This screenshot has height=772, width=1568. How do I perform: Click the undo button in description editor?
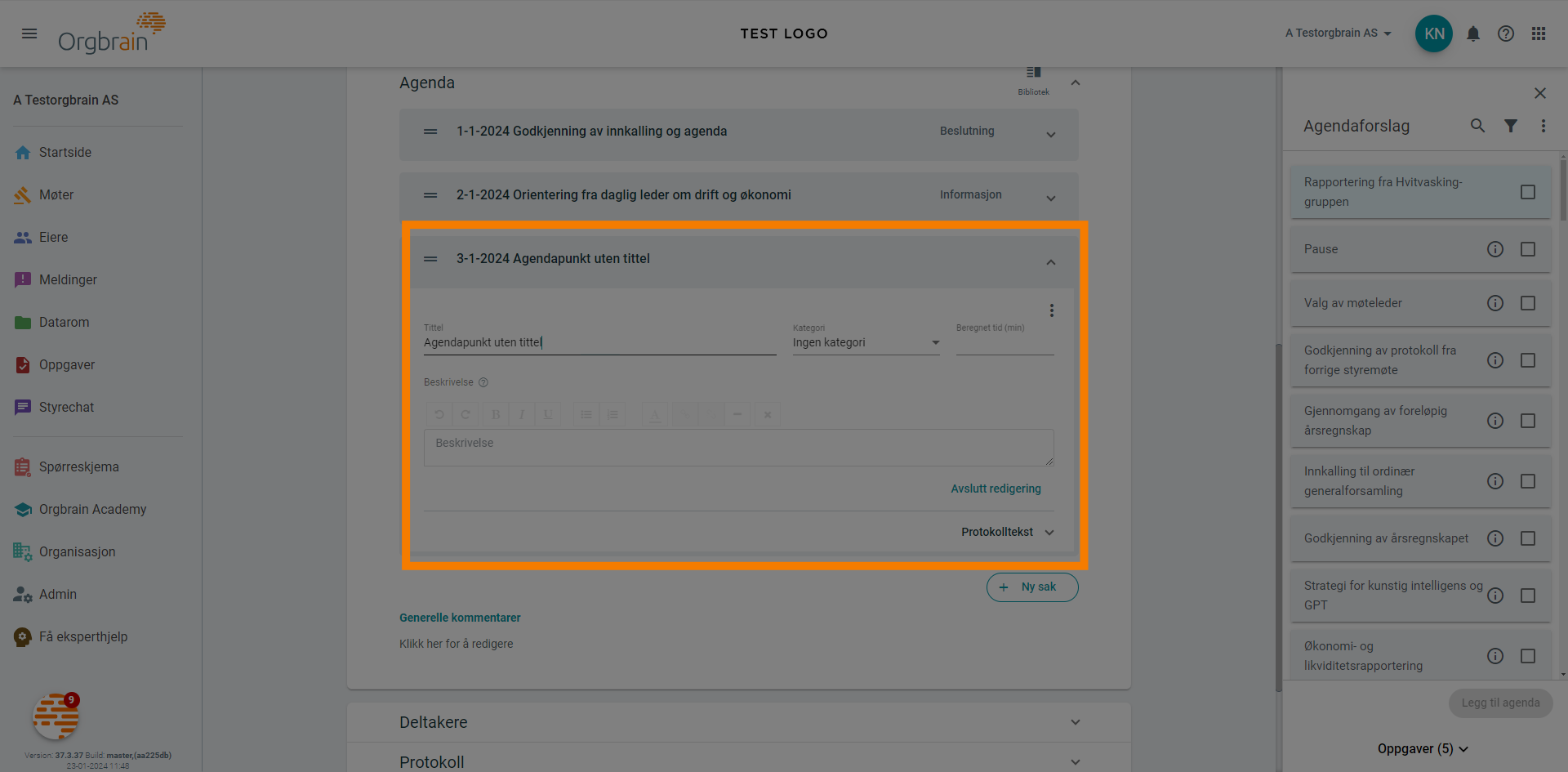(439, 415)
